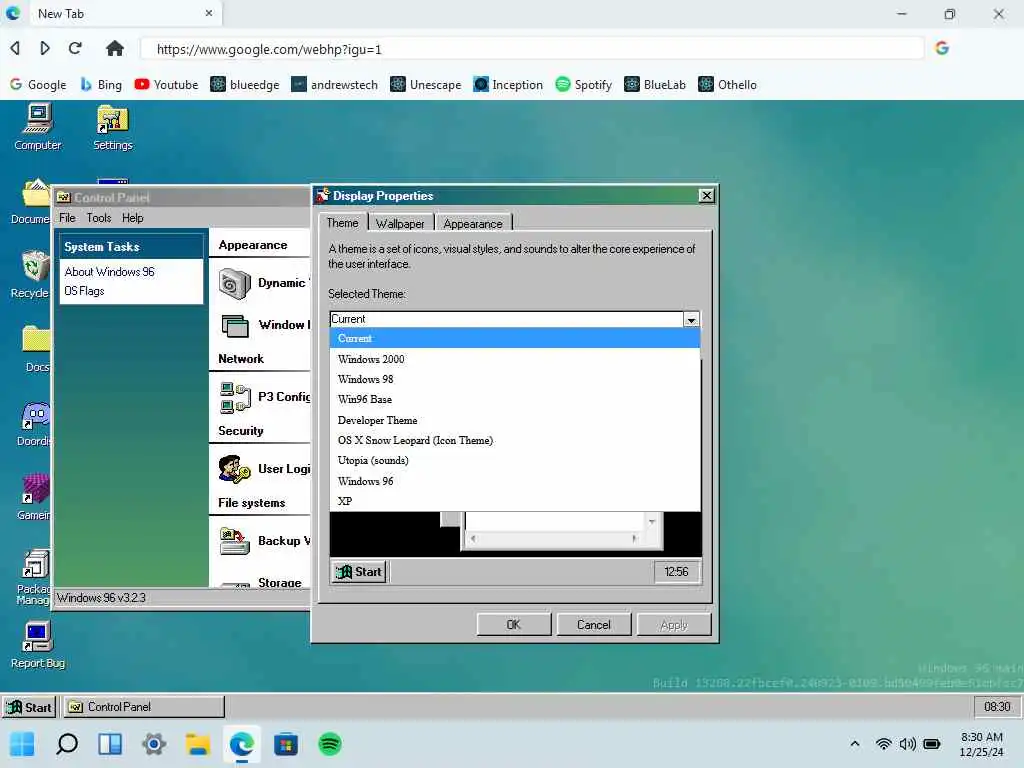Open the Othello bookmark
Viewport: 1024px width, 768px height.
coord(728,84)
